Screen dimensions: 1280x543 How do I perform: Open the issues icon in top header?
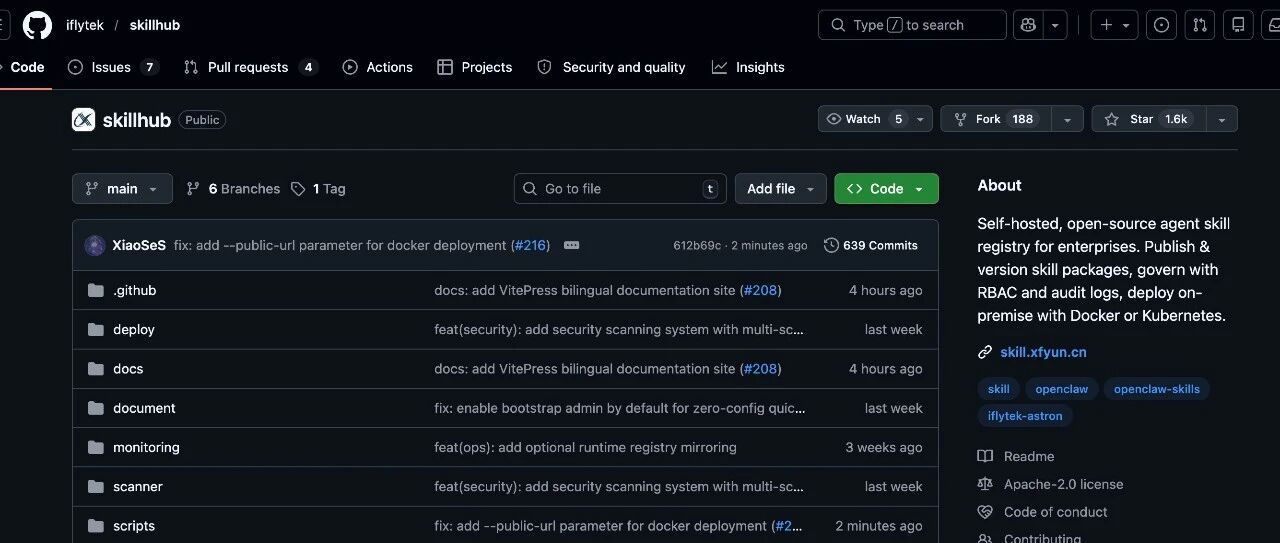pos(1161,25)
